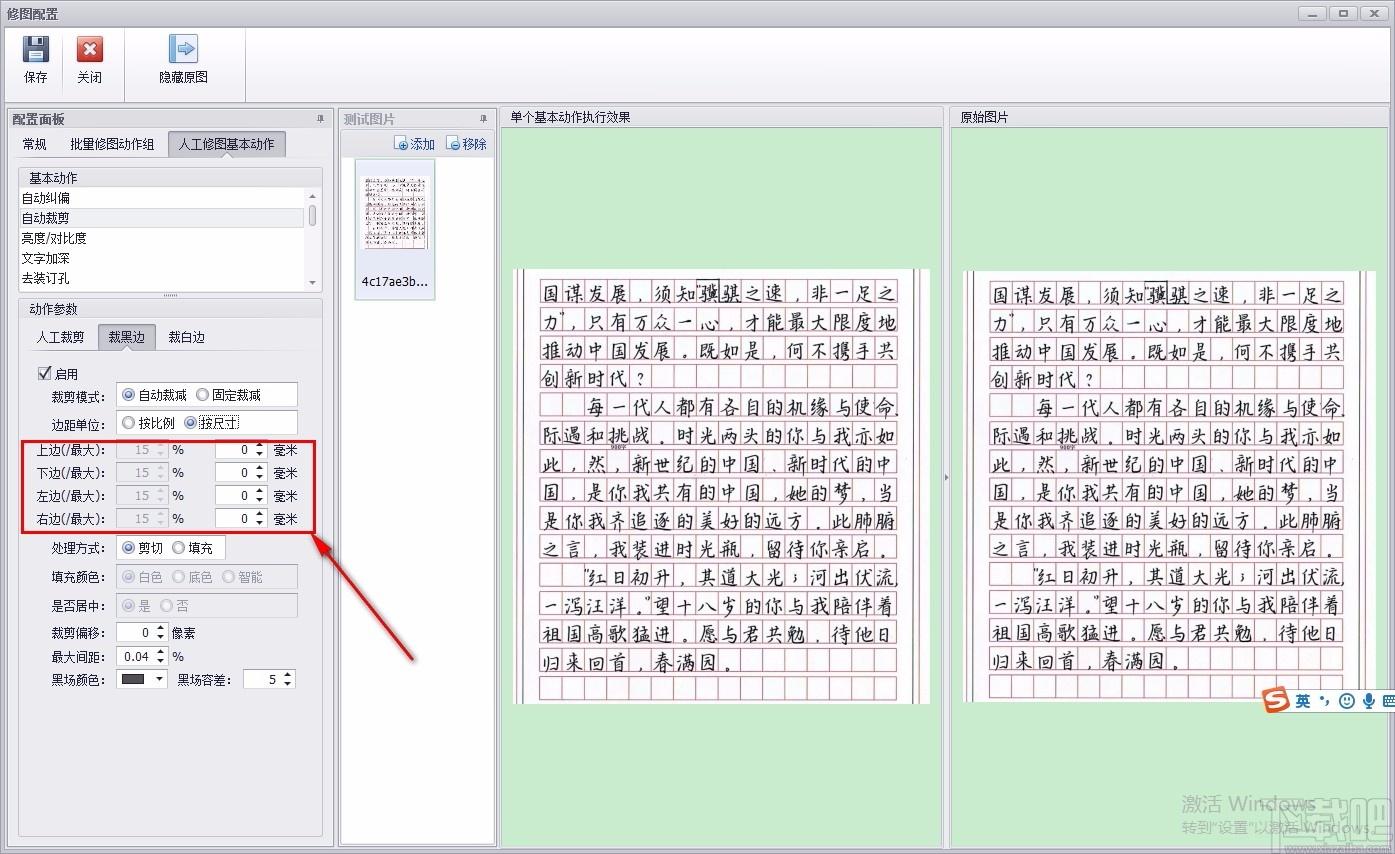The width and height of the screenshot is (1395, 854).
Task: Click the splitter grip below the basic actions list
Action: click(170, 295)
